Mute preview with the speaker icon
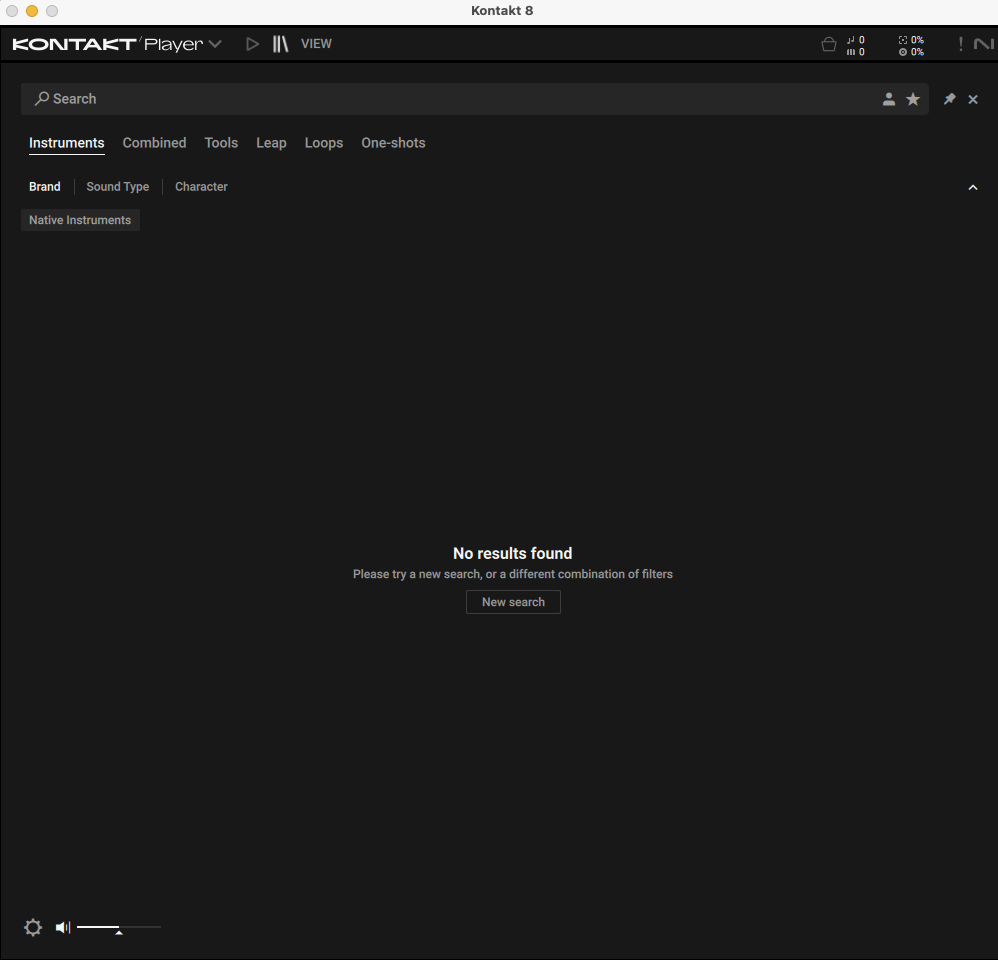The height and width of the screenshot is (960, 998). pos(63,928)
